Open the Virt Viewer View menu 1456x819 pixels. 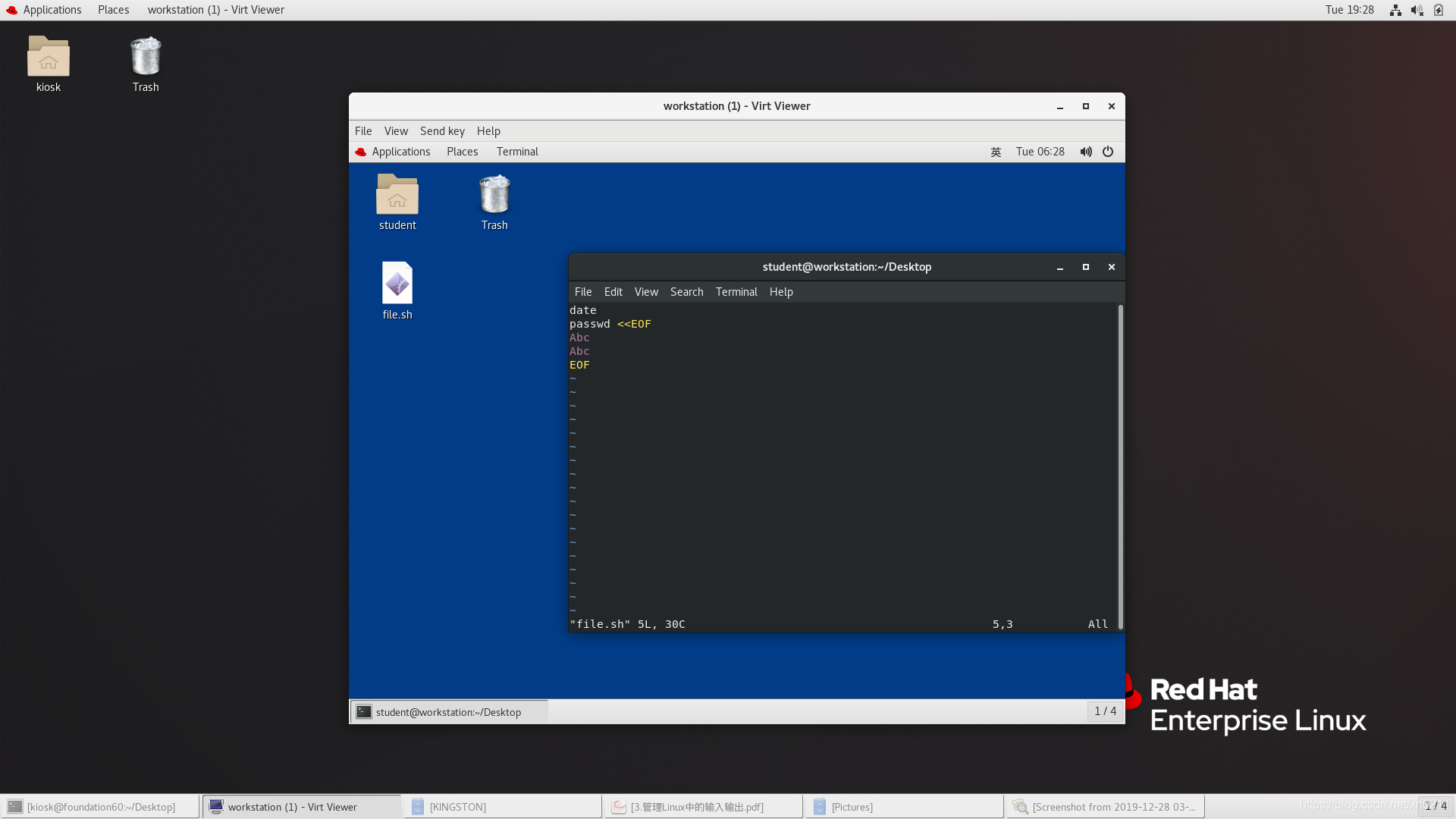[x=396, y=131]
